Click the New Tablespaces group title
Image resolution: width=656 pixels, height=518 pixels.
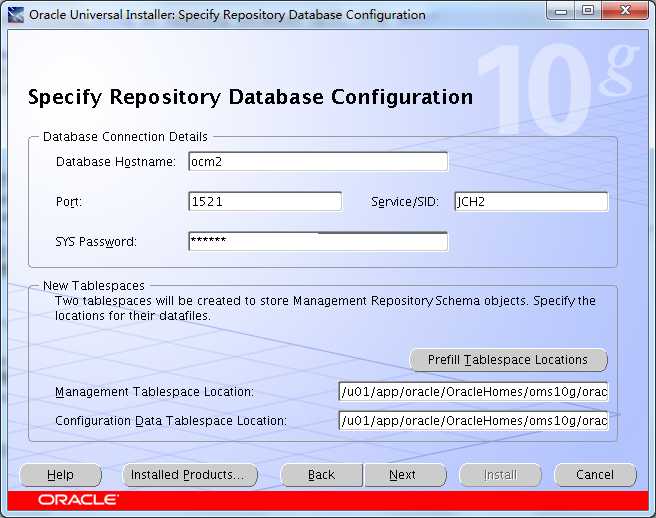tap(94, 286)
